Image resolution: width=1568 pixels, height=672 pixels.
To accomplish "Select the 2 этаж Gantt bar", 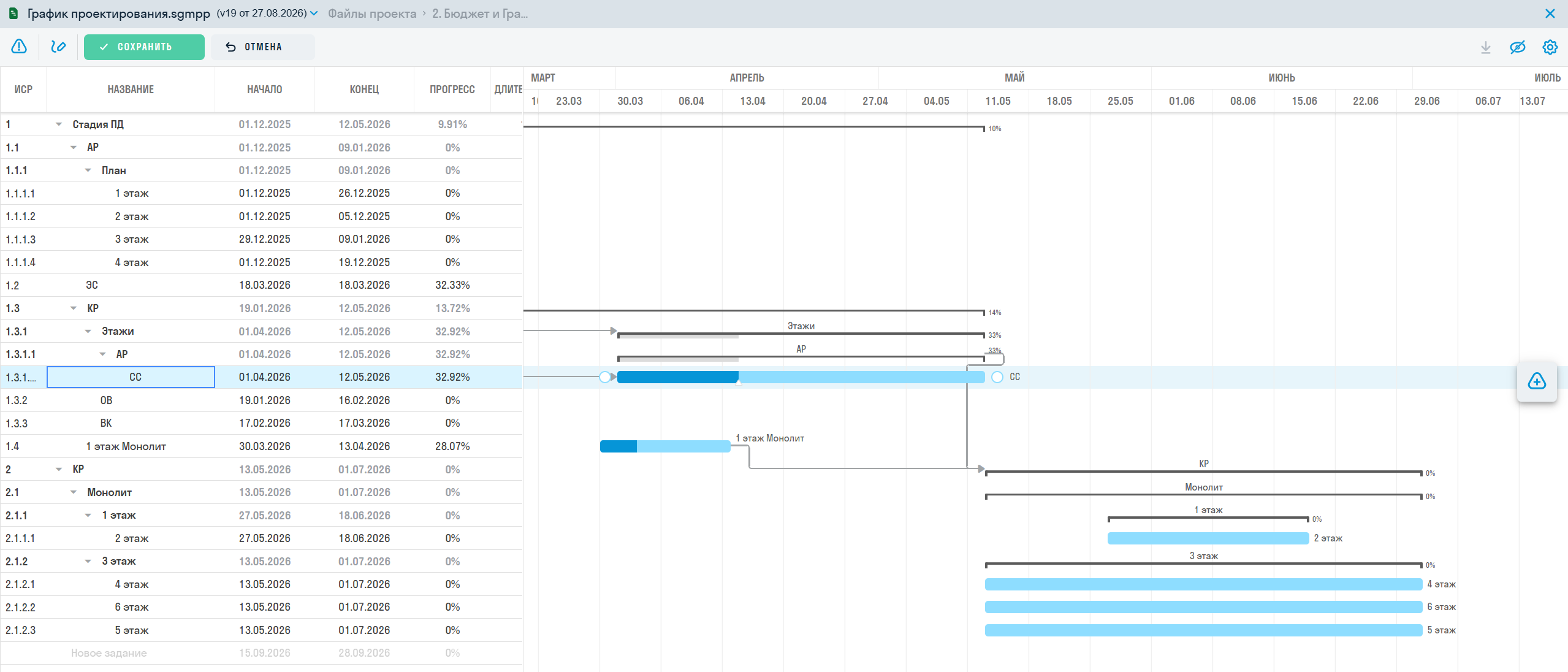I will 1208,538.
